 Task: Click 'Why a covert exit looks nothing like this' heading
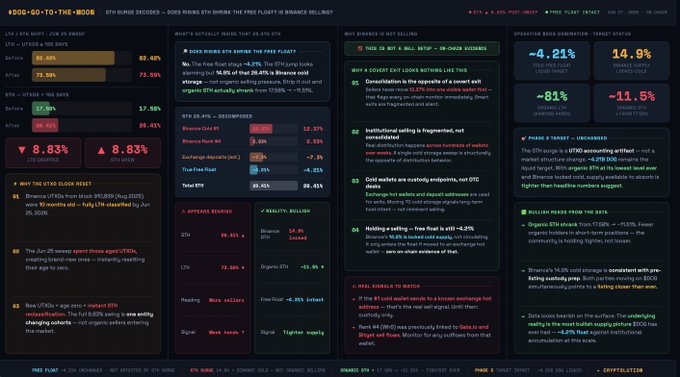coord(409,70)
